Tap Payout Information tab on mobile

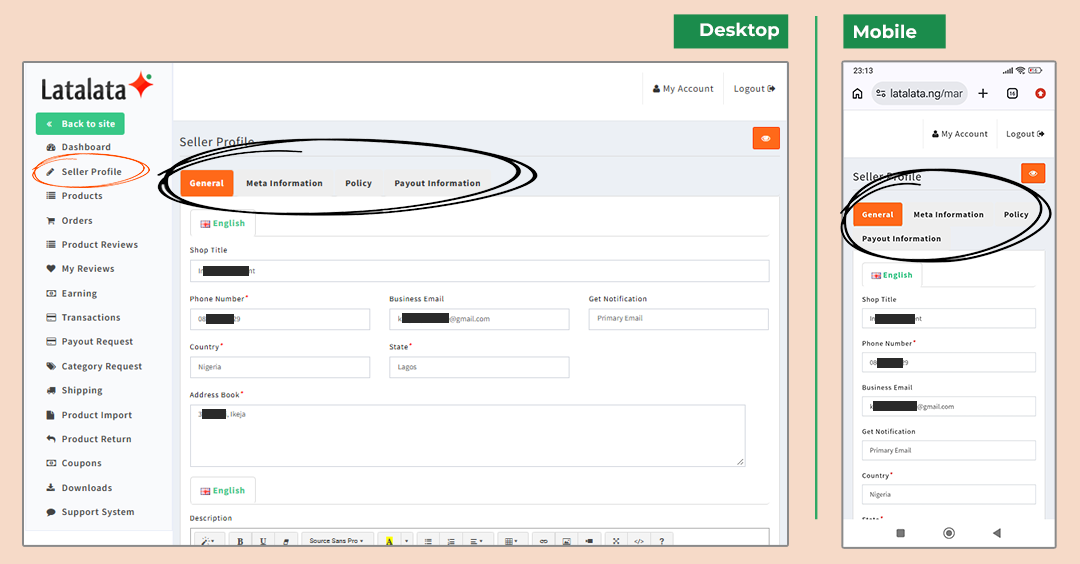(902, 239)
